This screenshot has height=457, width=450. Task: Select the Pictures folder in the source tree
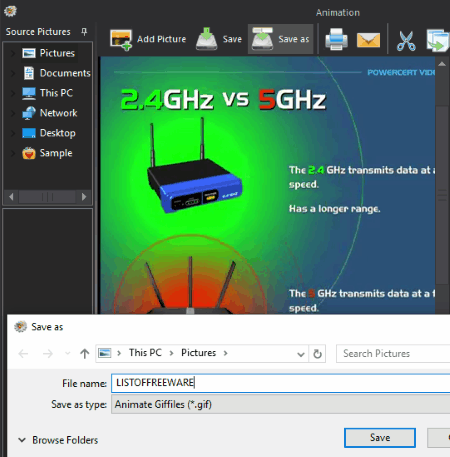[x=49, y=53]
